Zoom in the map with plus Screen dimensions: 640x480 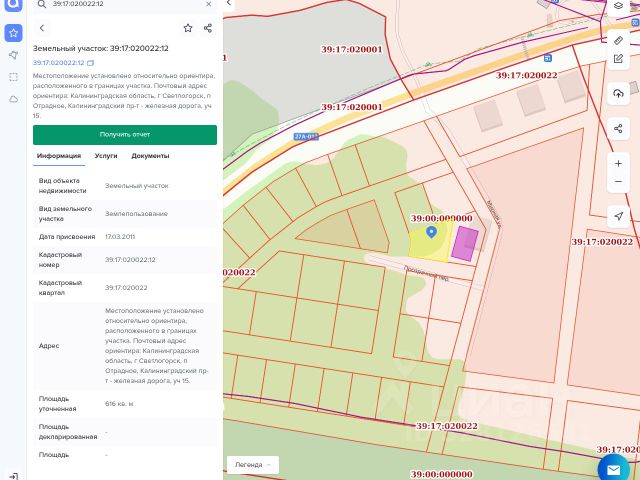pos(618,163)
